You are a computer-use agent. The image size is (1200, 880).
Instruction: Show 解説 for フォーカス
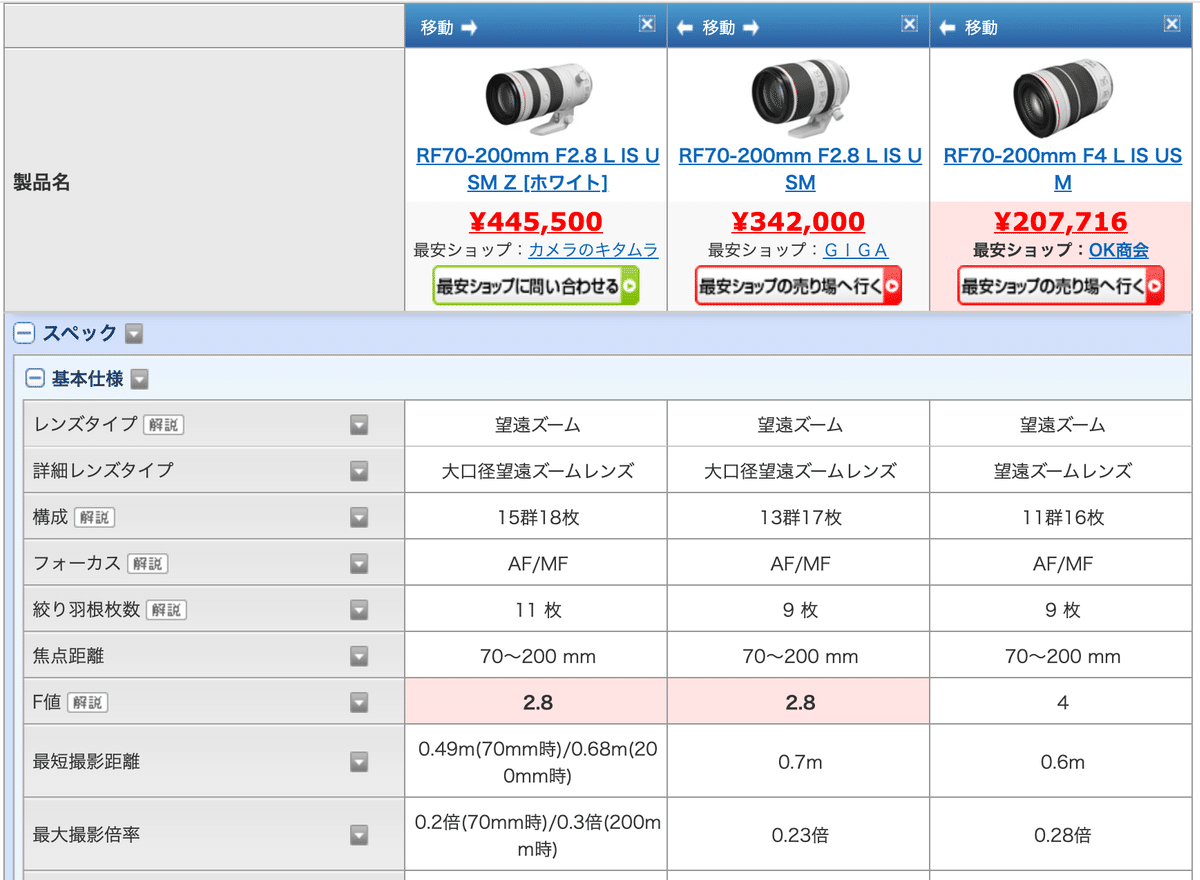147,563
